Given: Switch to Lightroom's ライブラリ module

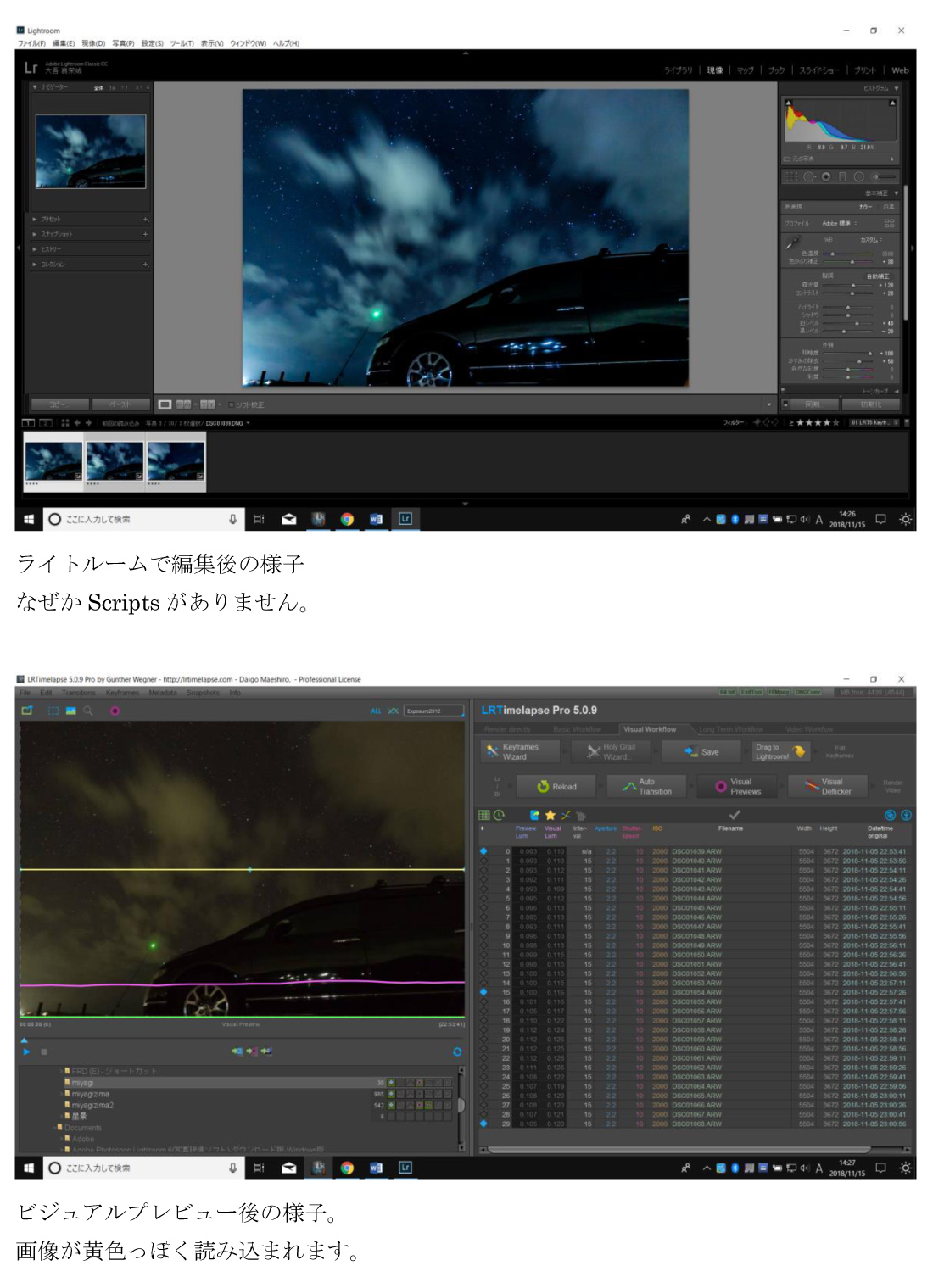Looking at the screenshot, I should [x=678, y=70].
